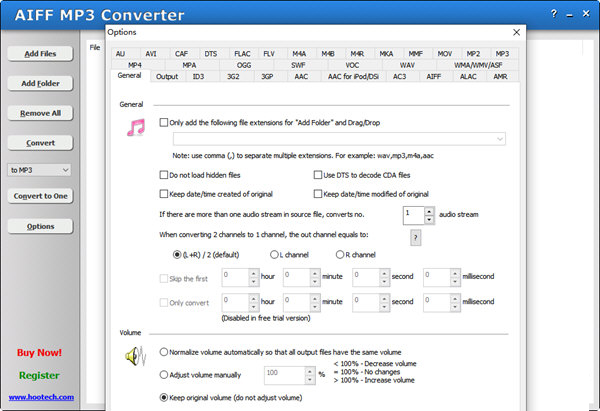The height and width of the screenshot is (411, 600).
Task: Open the AIFF format tab
Action: click(434, 77)
